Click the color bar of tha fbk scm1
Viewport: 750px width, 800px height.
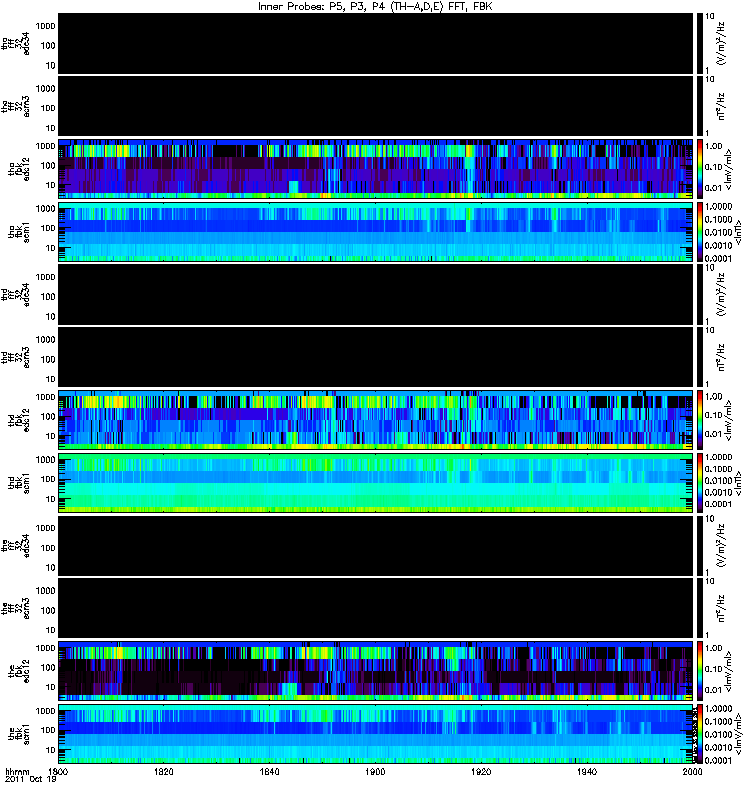pos(699,232)
